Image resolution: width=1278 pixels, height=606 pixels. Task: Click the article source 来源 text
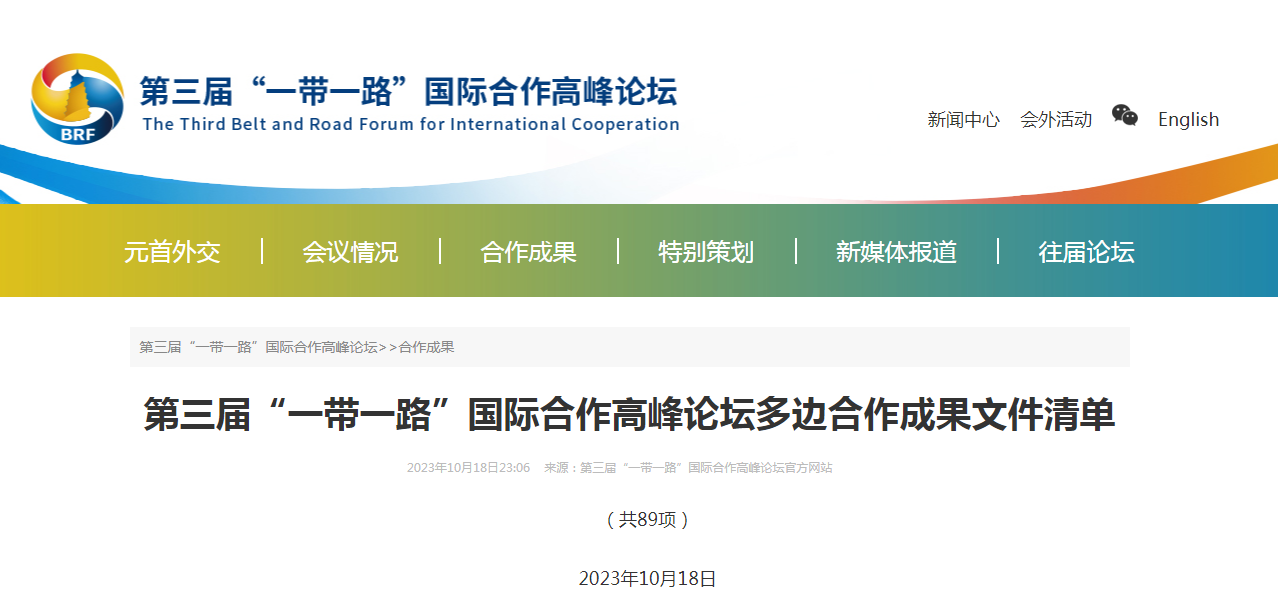click(x=688, y=468)
